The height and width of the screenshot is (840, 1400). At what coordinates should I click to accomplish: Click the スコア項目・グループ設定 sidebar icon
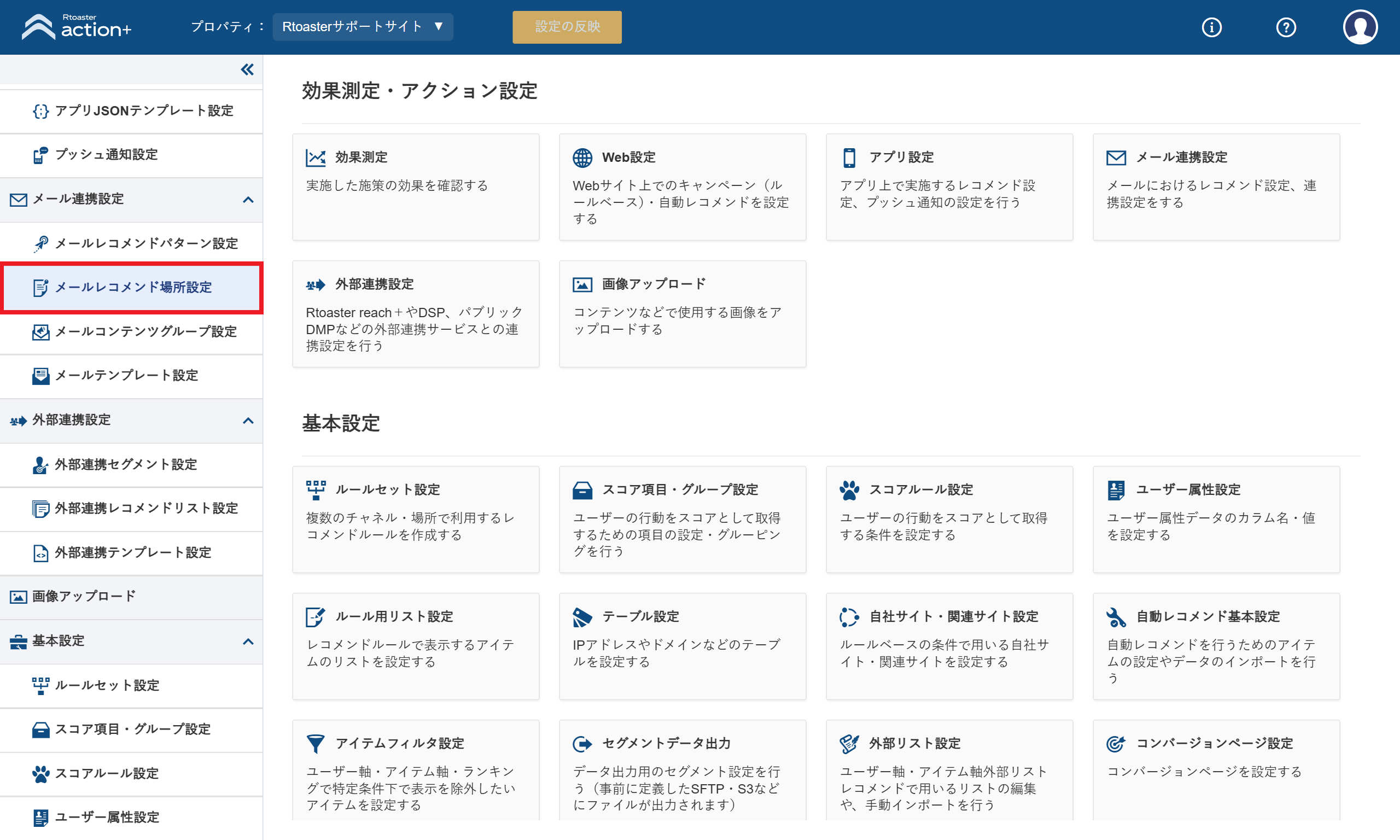(x=40, y=730)
